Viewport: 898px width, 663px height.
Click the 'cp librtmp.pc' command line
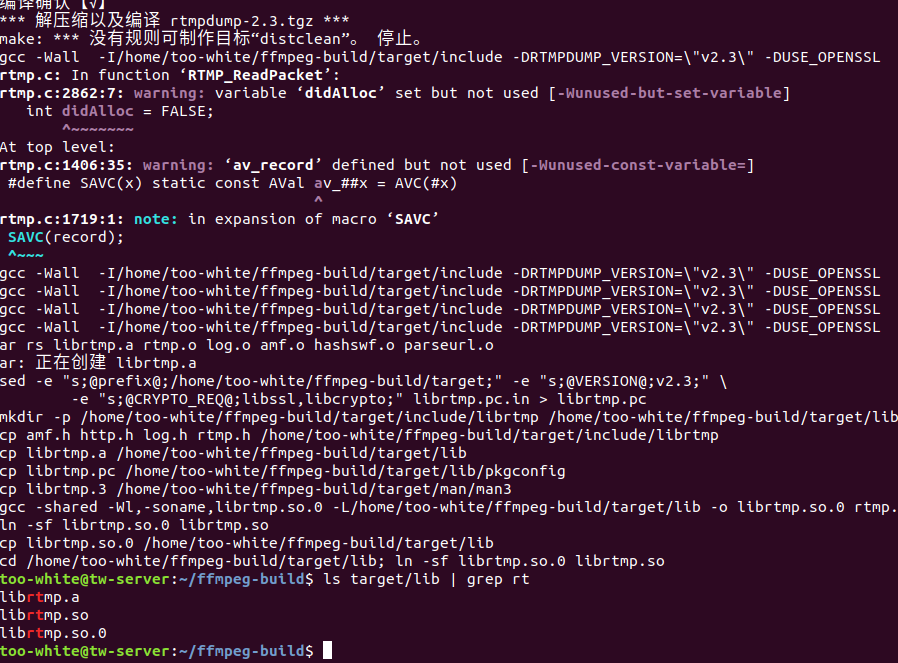[283, 471]
